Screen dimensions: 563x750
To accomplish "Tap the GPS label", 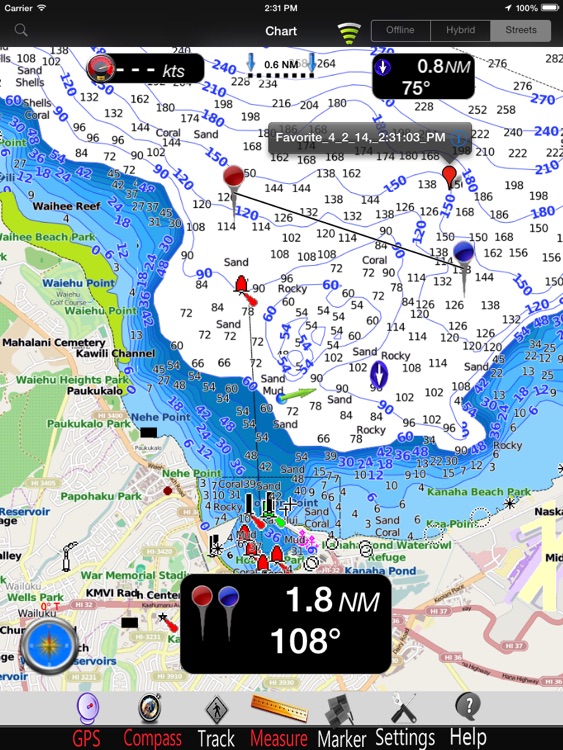I will [87, 738].
